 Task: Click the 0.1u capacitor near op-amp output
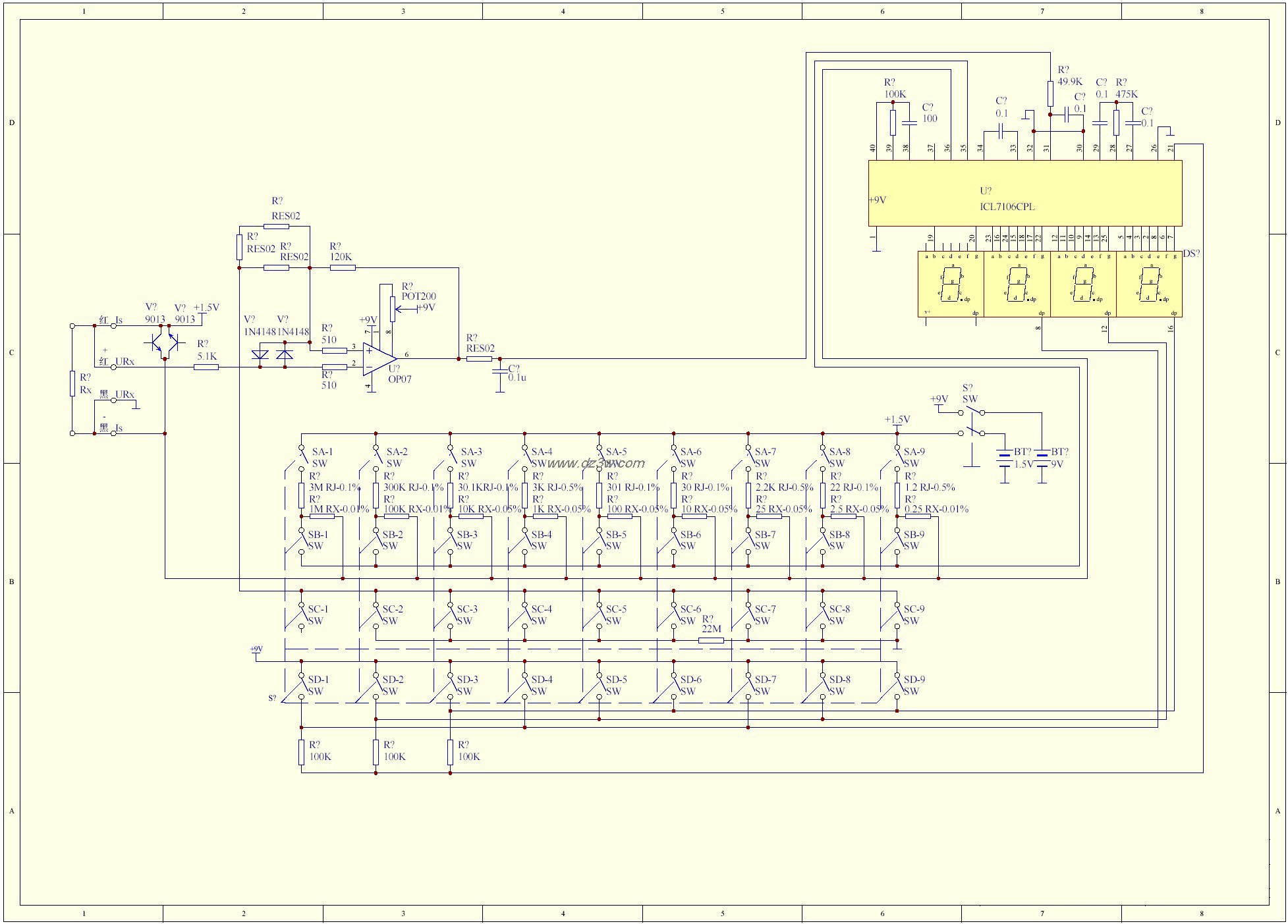click(x=500, y=373)
